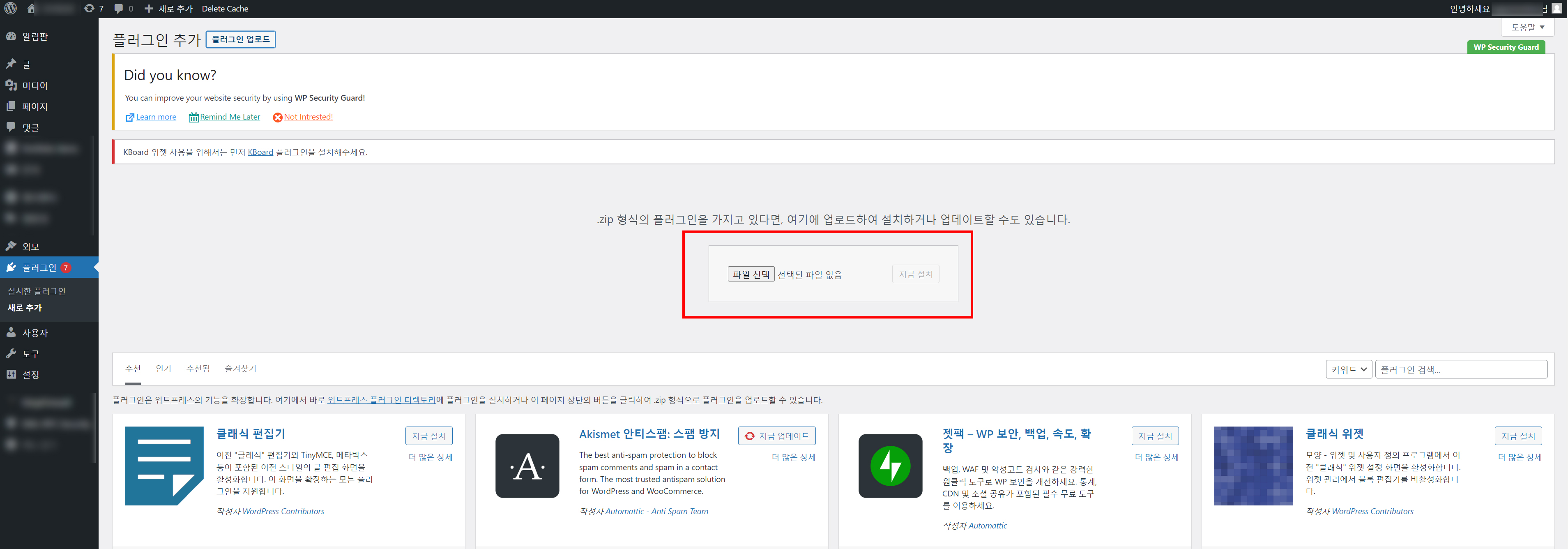
Task: Click the 외모 paintbrush icon
Action: coord(11,246)
